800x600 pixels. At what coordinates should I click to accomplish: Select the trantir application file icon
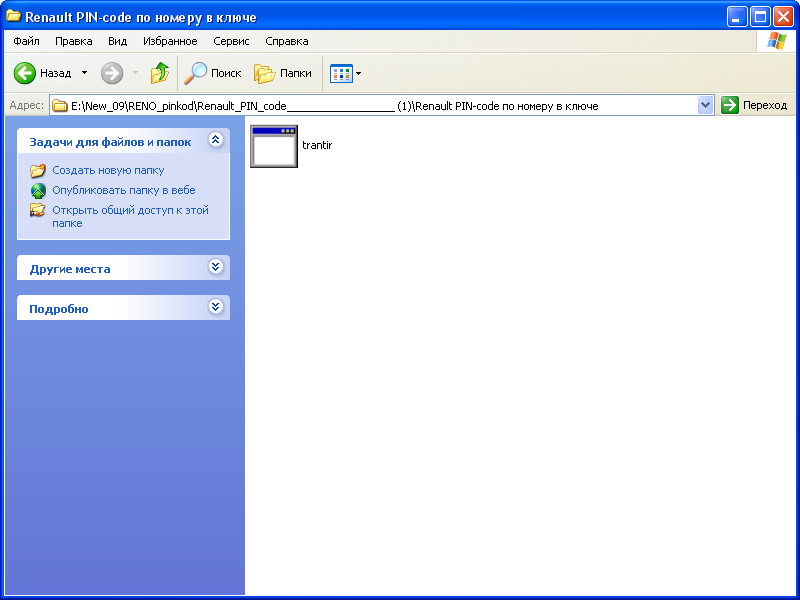point(274,146)
